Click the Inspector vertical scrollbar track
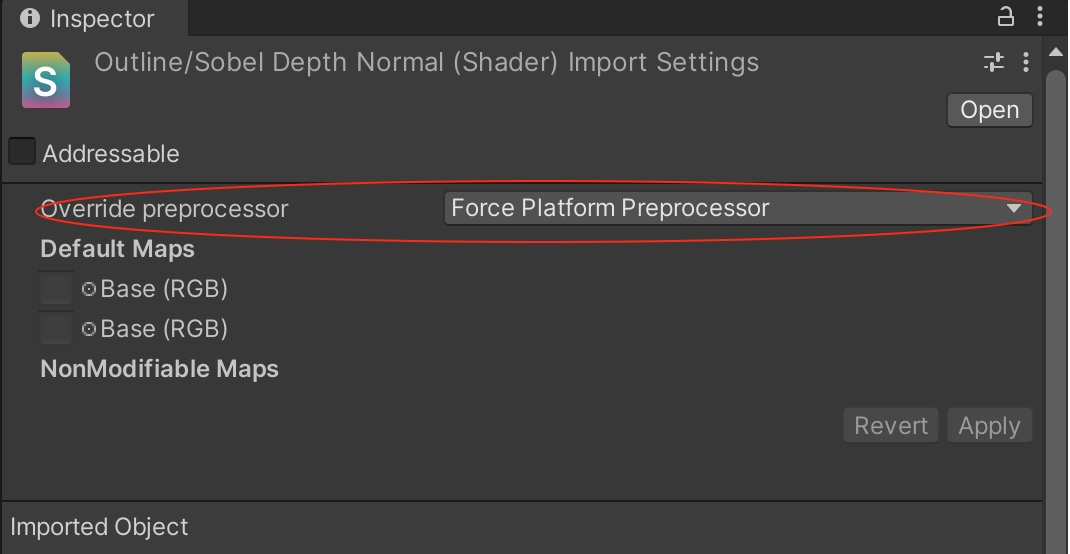 click(x=1056, y=300)
